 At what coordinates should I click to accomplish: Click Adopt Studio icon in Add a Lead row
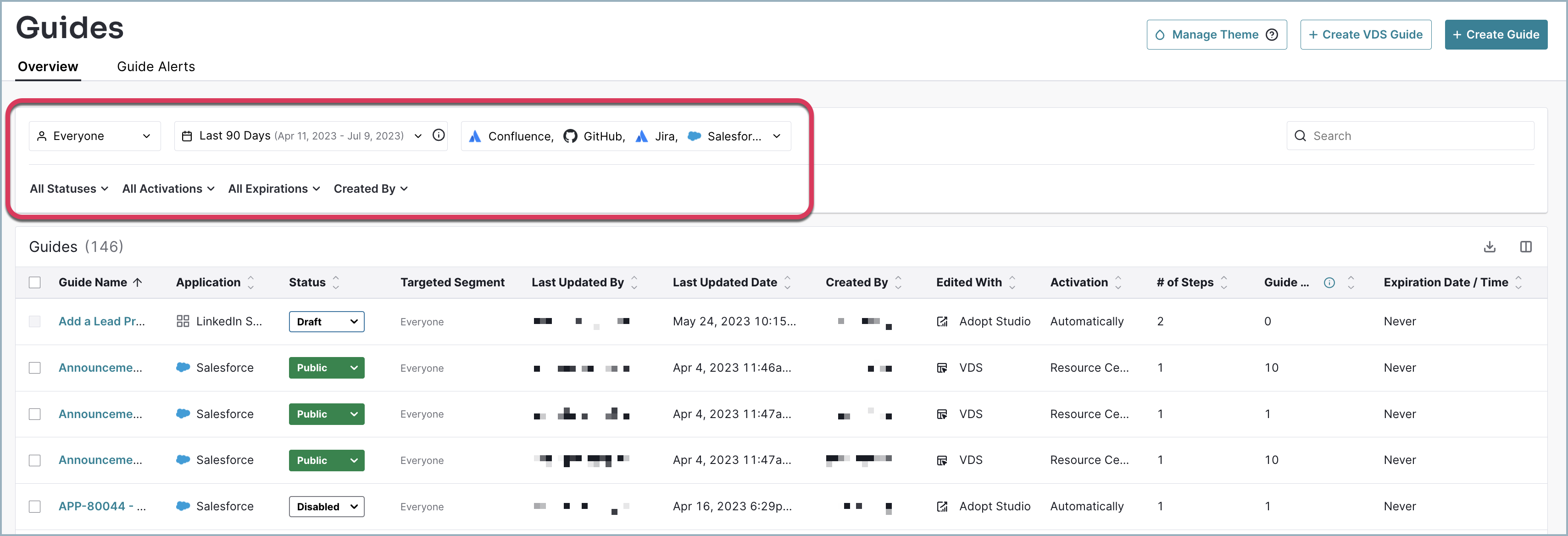pyautogui.click(x=942, y=322)
